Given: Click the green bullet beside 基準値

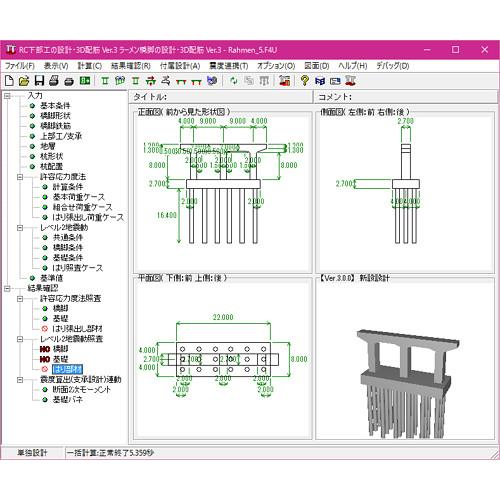Looking at the screenshot, I should [x=32, y=278].
